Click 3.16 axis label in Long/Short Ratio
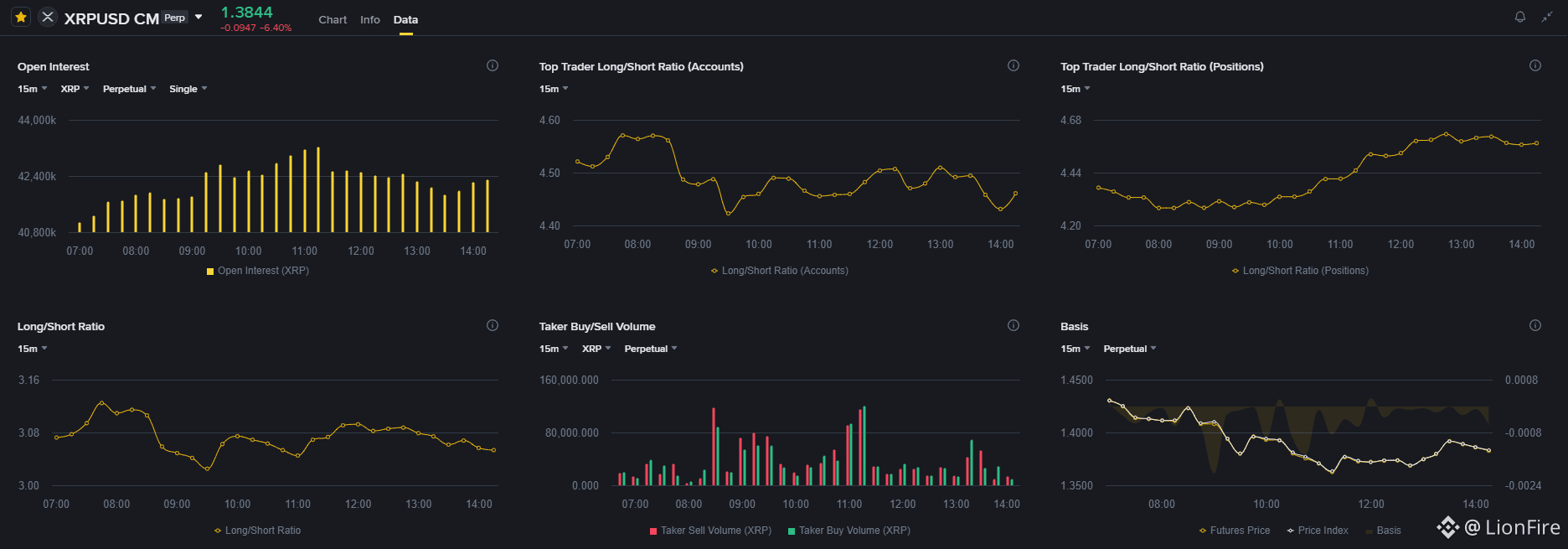The height and width of the screenshot is (549, 1568). pos(28,381)
